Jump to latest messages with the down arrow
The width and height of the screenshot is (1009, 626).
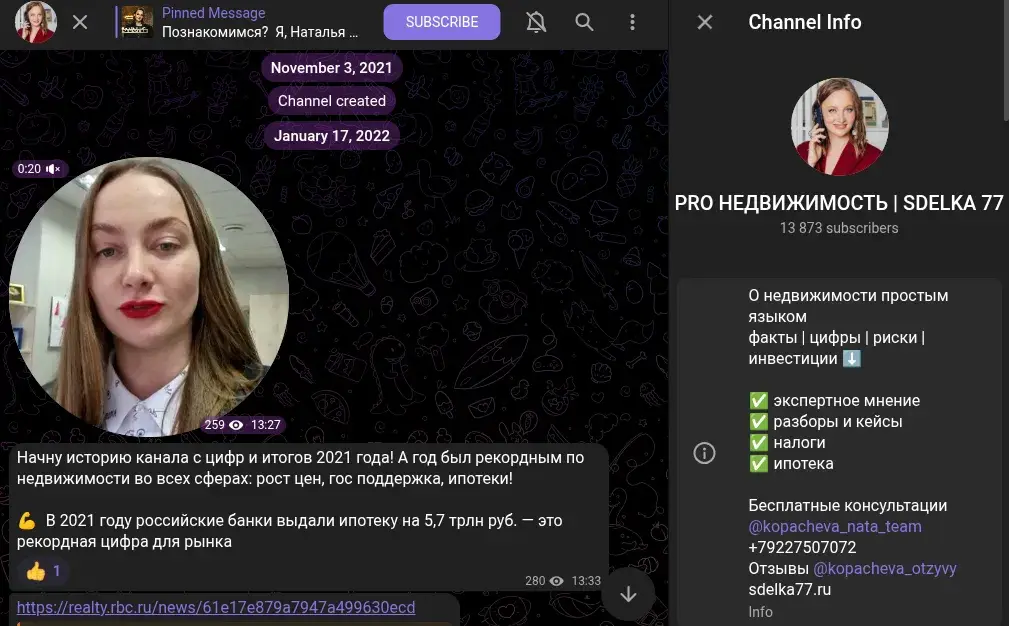628,594
